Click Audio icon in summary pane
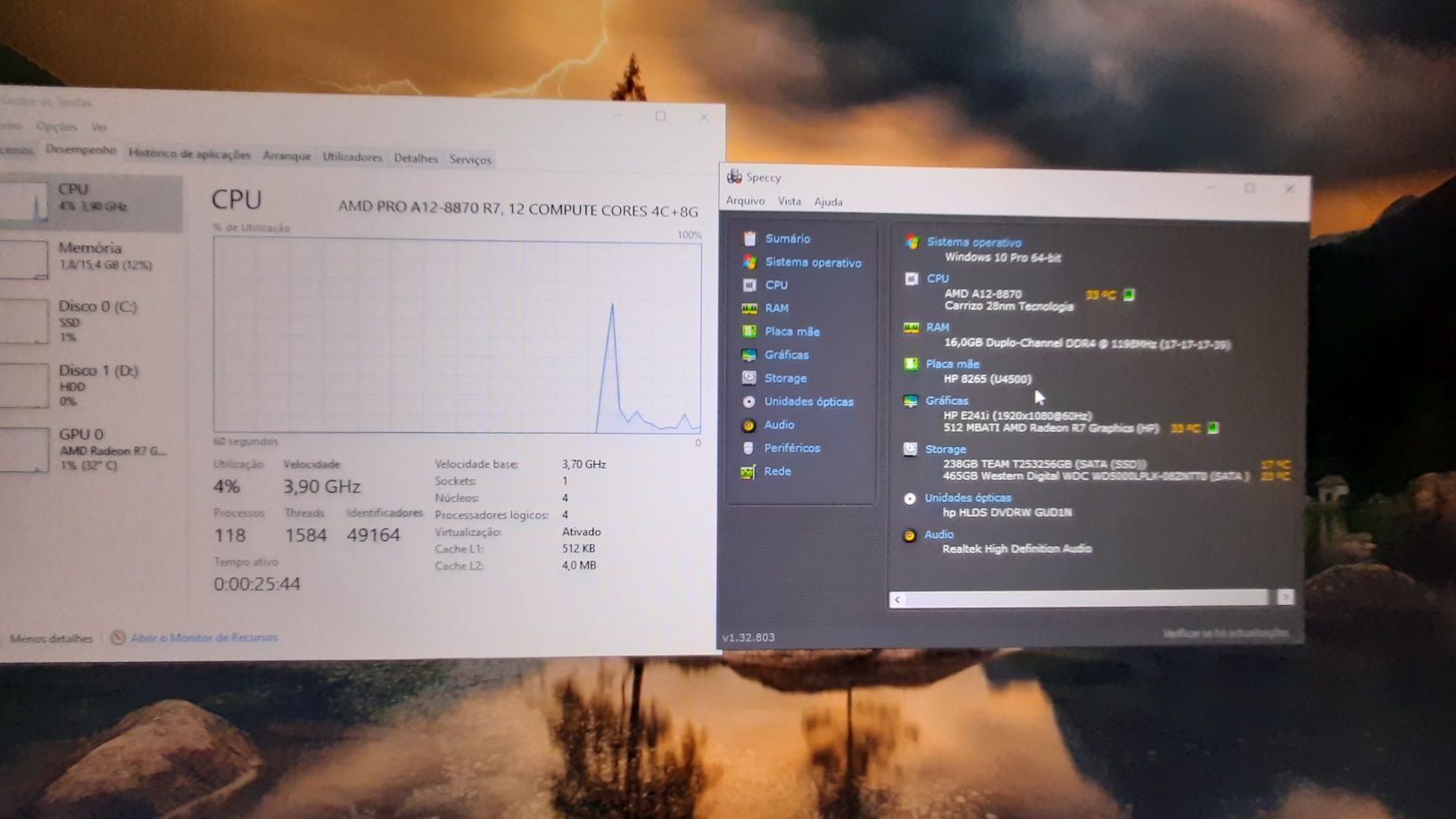 click(x=909, y=535)
